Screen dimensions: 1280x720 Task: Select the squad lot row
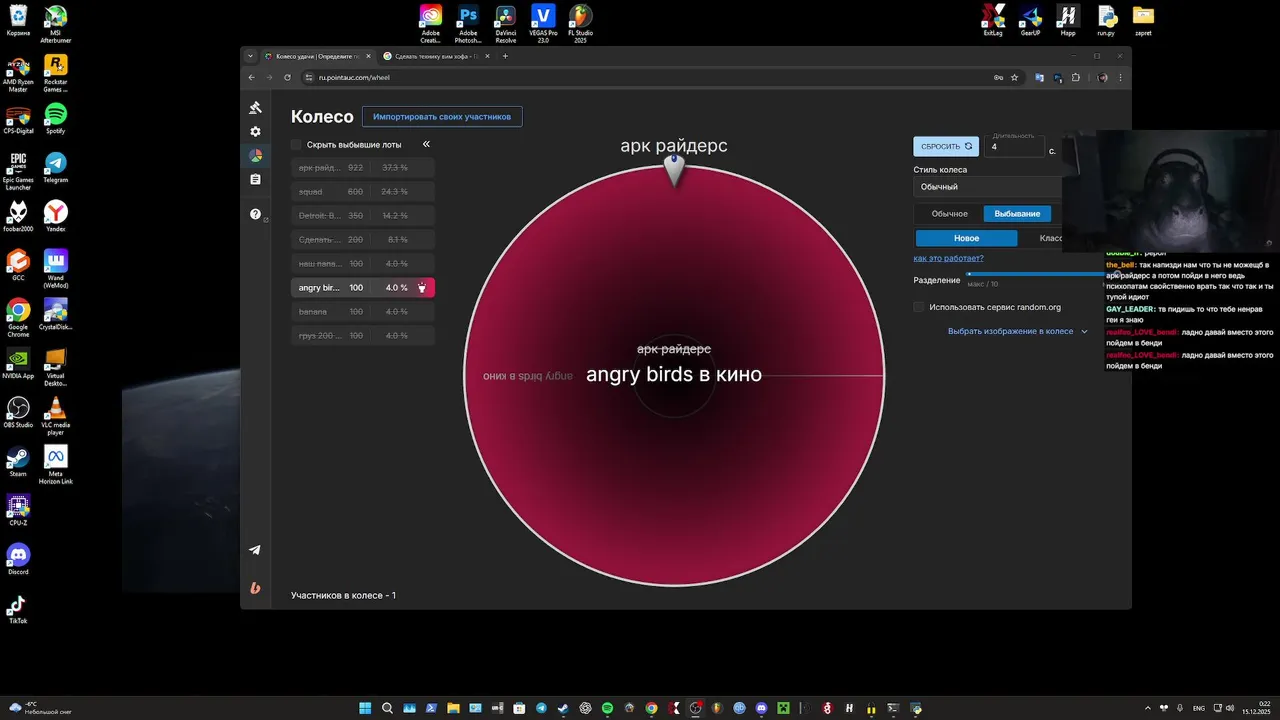[x=363, y=192]
